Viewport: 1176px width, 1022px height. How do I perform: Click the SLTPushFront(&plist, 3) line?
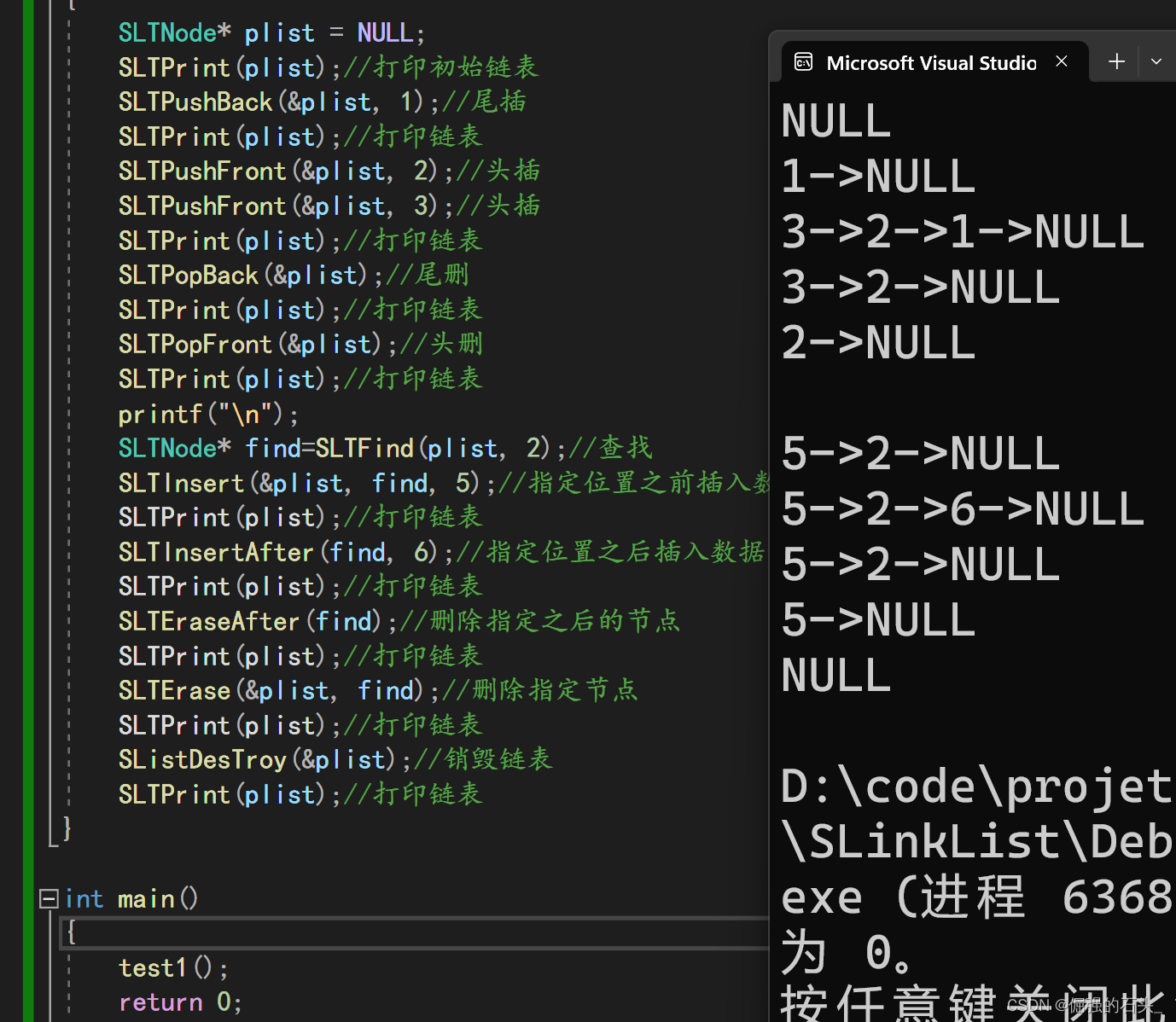click(329, 206)
